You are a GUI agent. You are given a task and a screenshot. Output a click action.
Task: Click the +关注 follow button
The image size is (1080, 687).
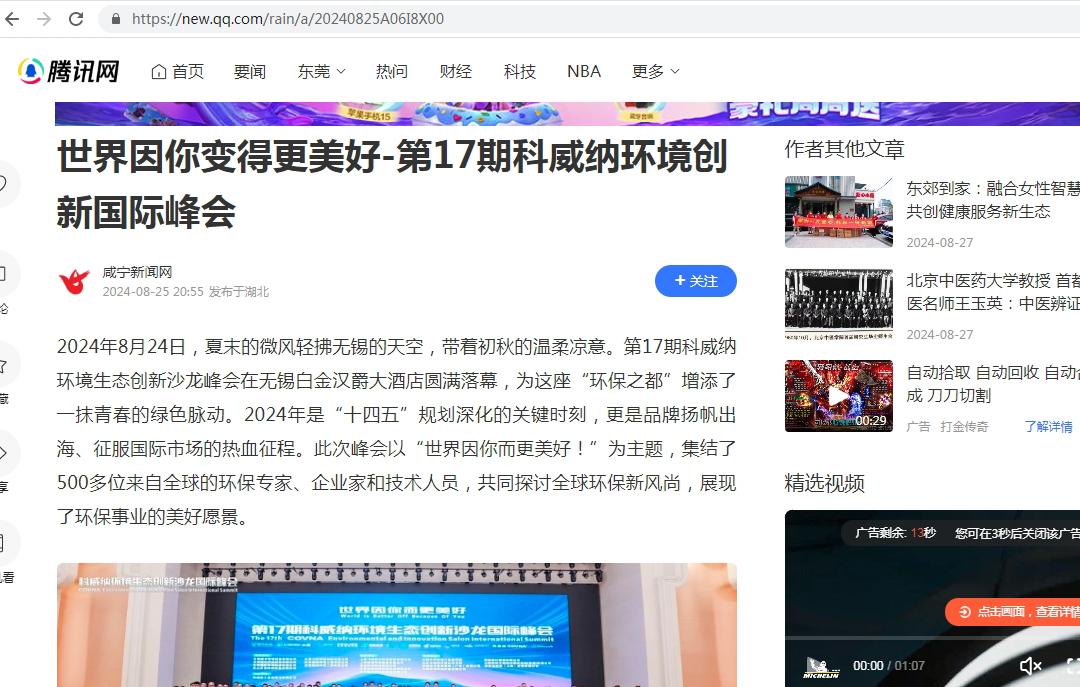pos(695,281)
